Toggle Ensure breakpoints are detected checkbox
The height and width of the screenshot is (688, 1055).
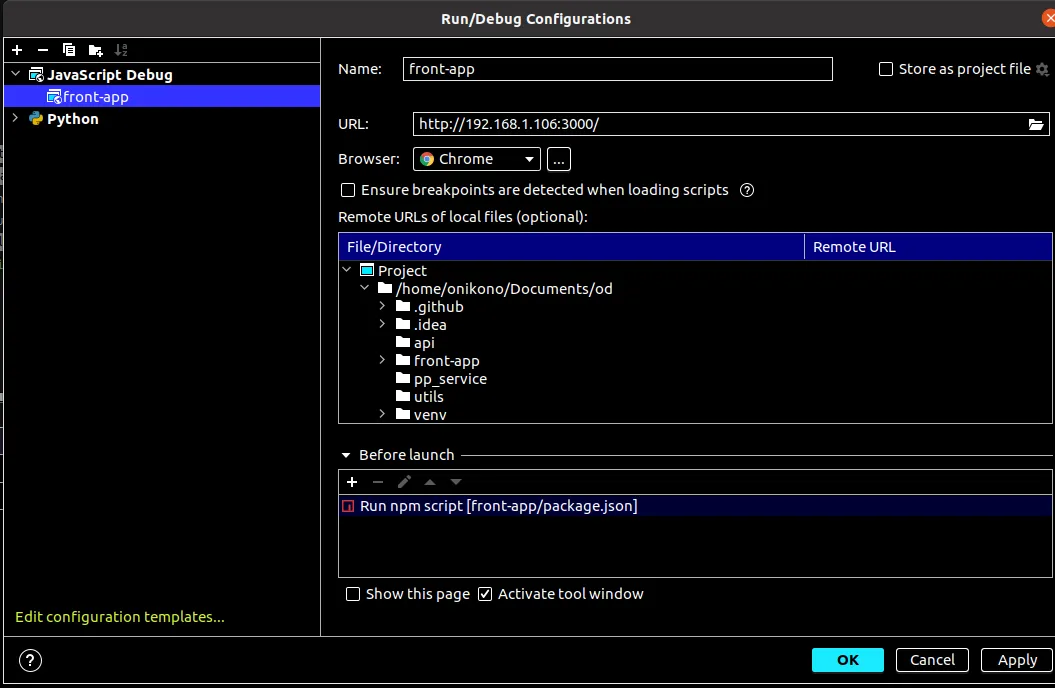[x=348, y=190]
